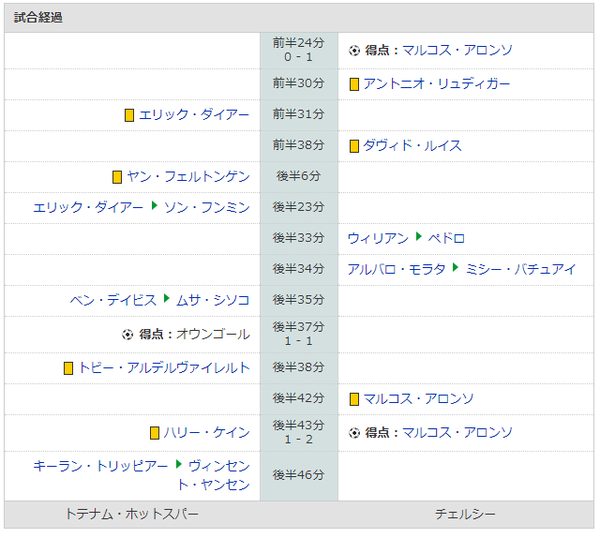
Task: Open ベン・デイビス player link
Action: (113, 301)
